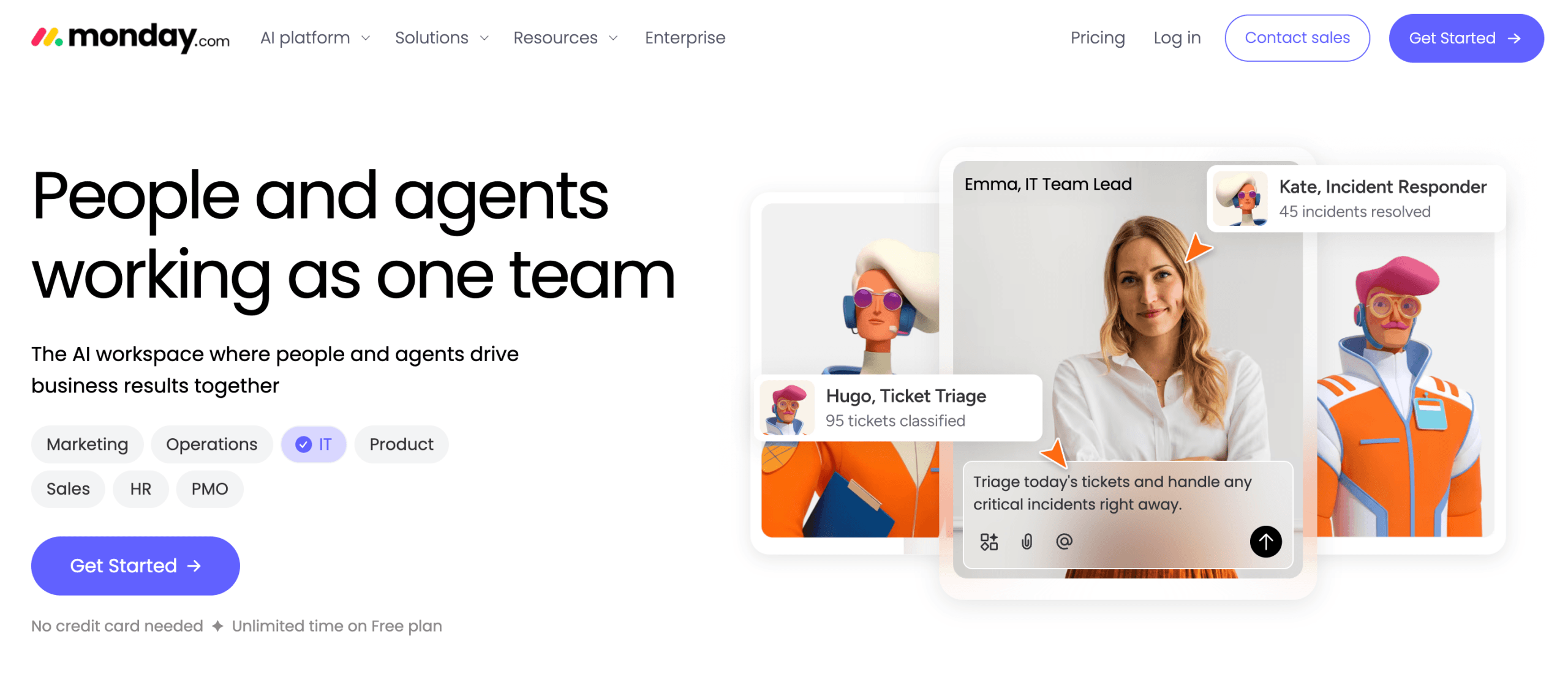Select the Product chip
1568x677 pixels.
tap(401, 444)
